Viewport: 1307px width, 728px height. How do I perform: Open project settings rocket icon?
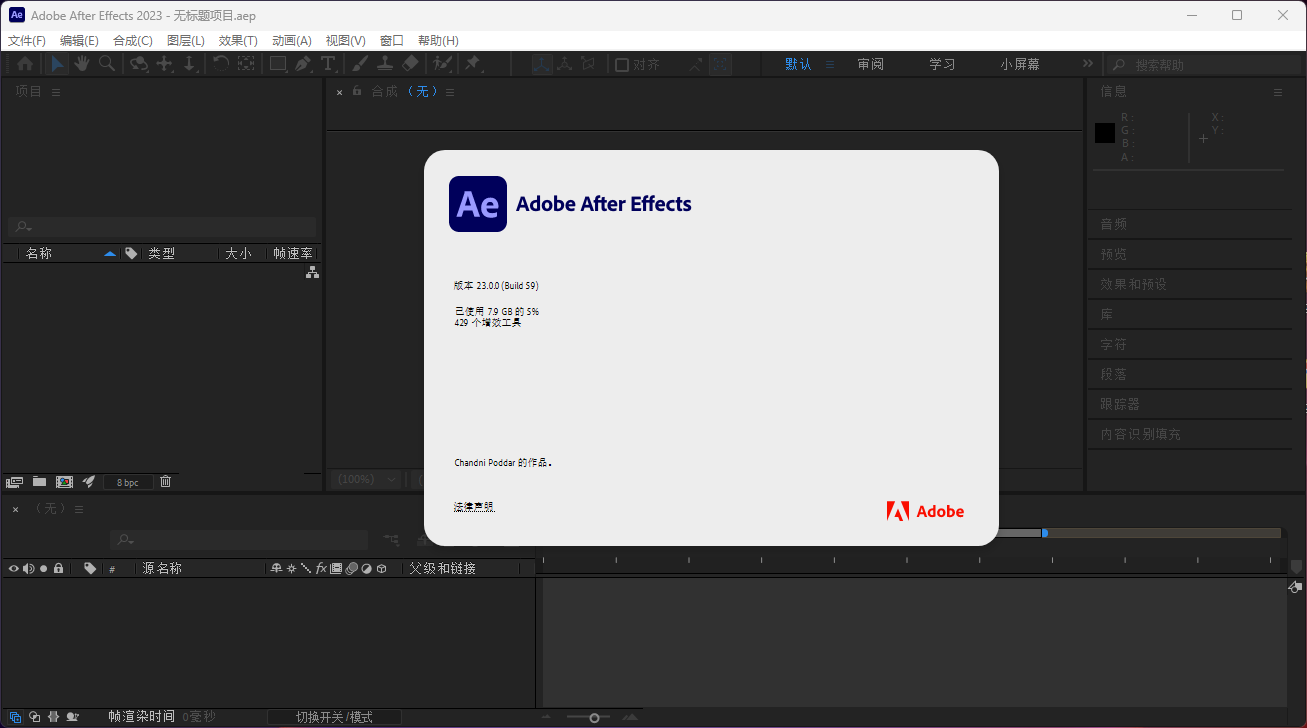pos(89,482)
